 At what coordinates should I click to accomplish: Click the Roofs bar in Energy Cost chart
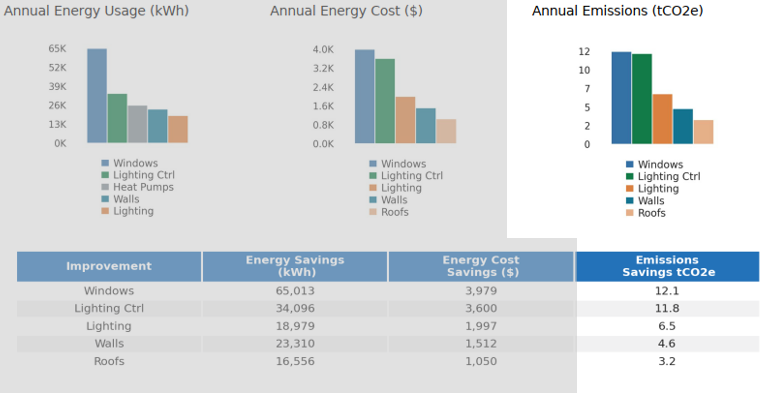point(446,131)
